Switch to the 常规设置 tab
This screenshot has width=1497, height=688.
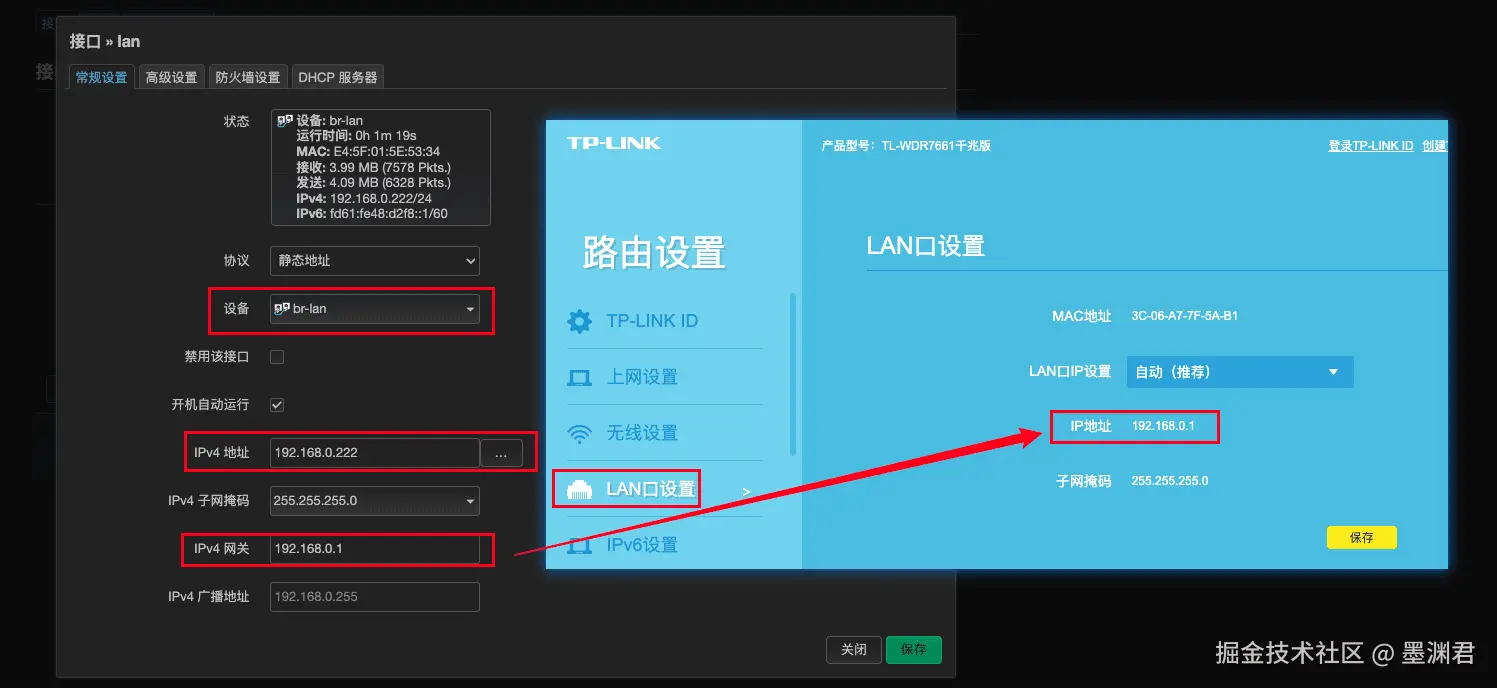(102, 77)
